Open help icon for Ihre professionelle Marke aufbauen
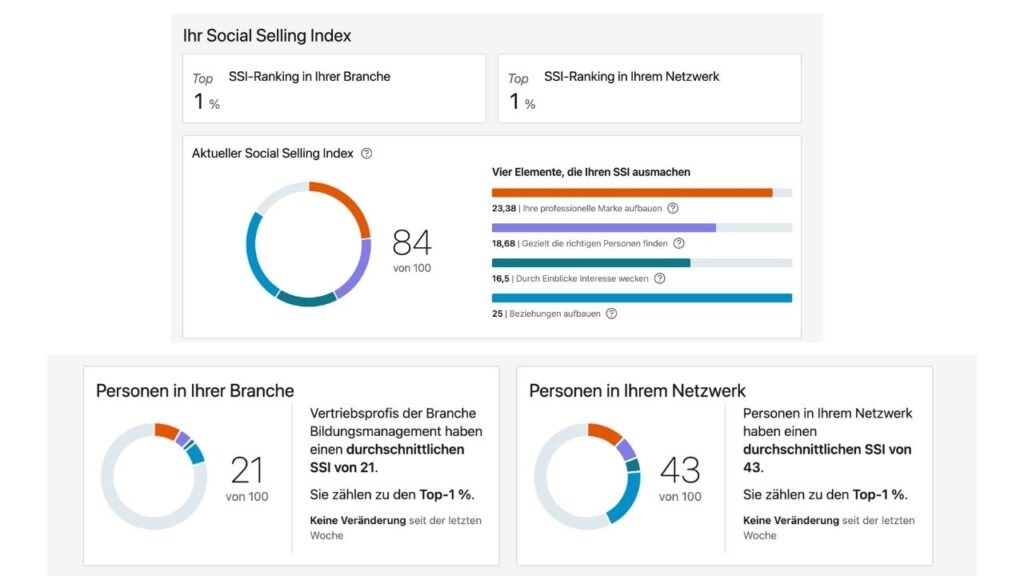This screenshot has width=1024, height=576. (x=673, y=208)
